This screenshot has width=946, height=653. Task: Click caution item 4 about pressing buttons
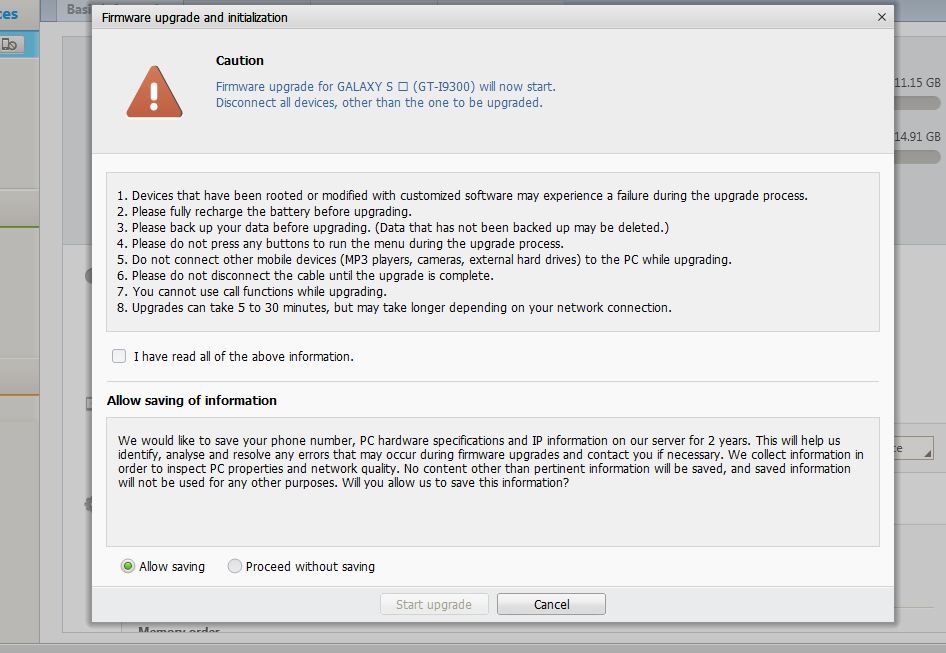[x=340, y=244]
